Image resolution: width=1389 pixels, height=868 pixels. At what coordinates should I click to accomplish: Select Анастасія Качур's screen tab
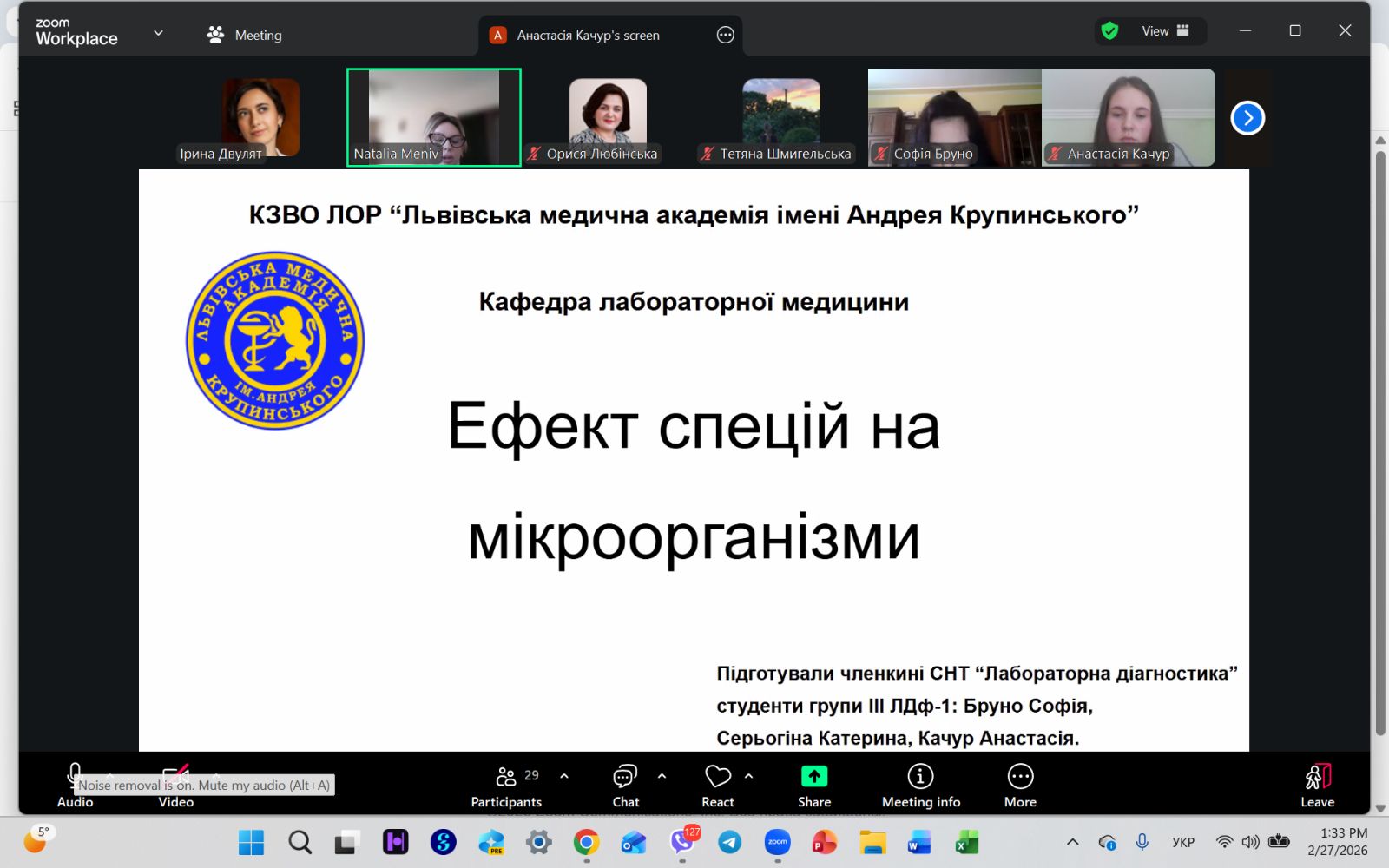point(588,36)
